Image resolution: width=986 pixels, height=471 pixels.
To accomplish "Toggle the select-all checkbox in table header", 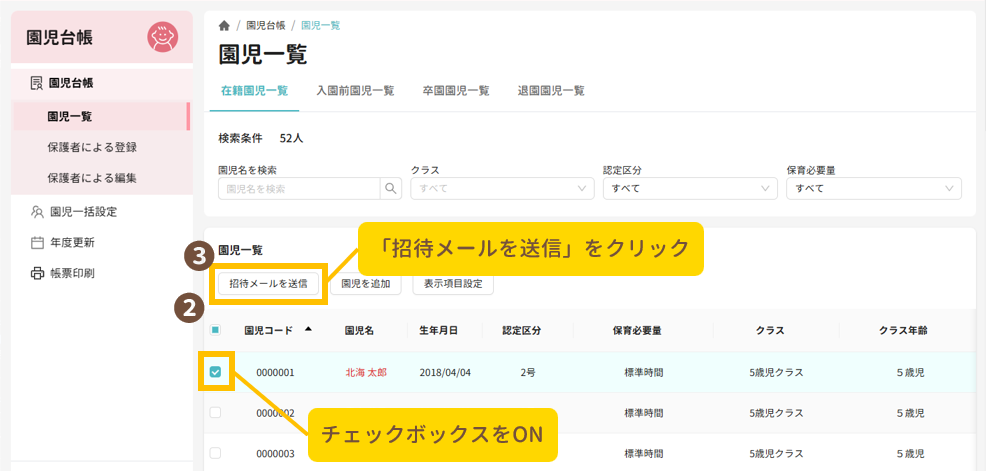I will (215, 330).
